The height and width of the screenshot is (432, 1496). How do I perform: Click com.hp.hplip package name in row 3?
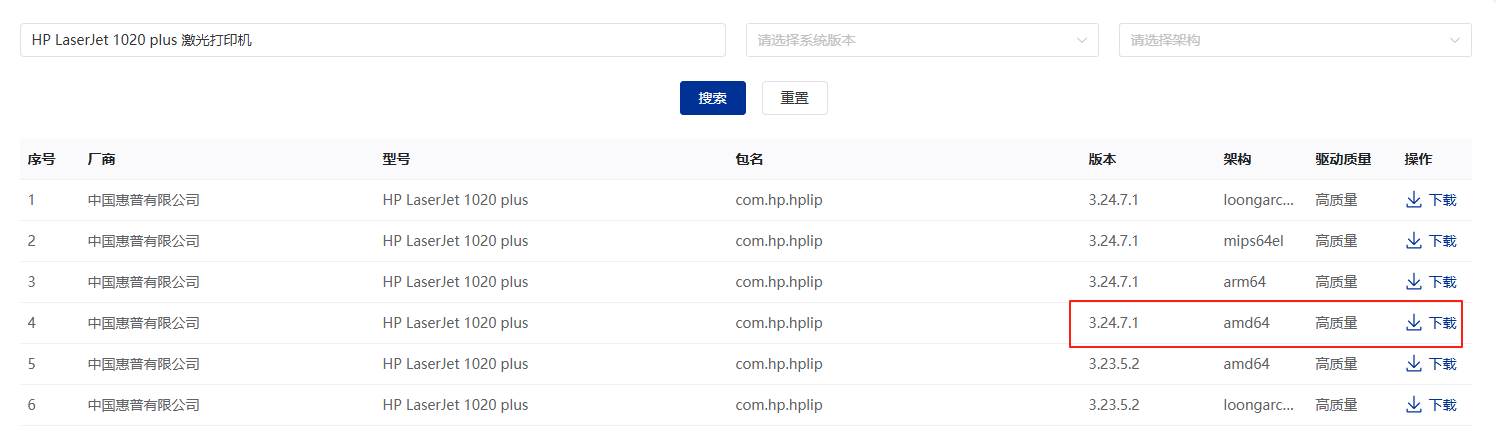779,282
